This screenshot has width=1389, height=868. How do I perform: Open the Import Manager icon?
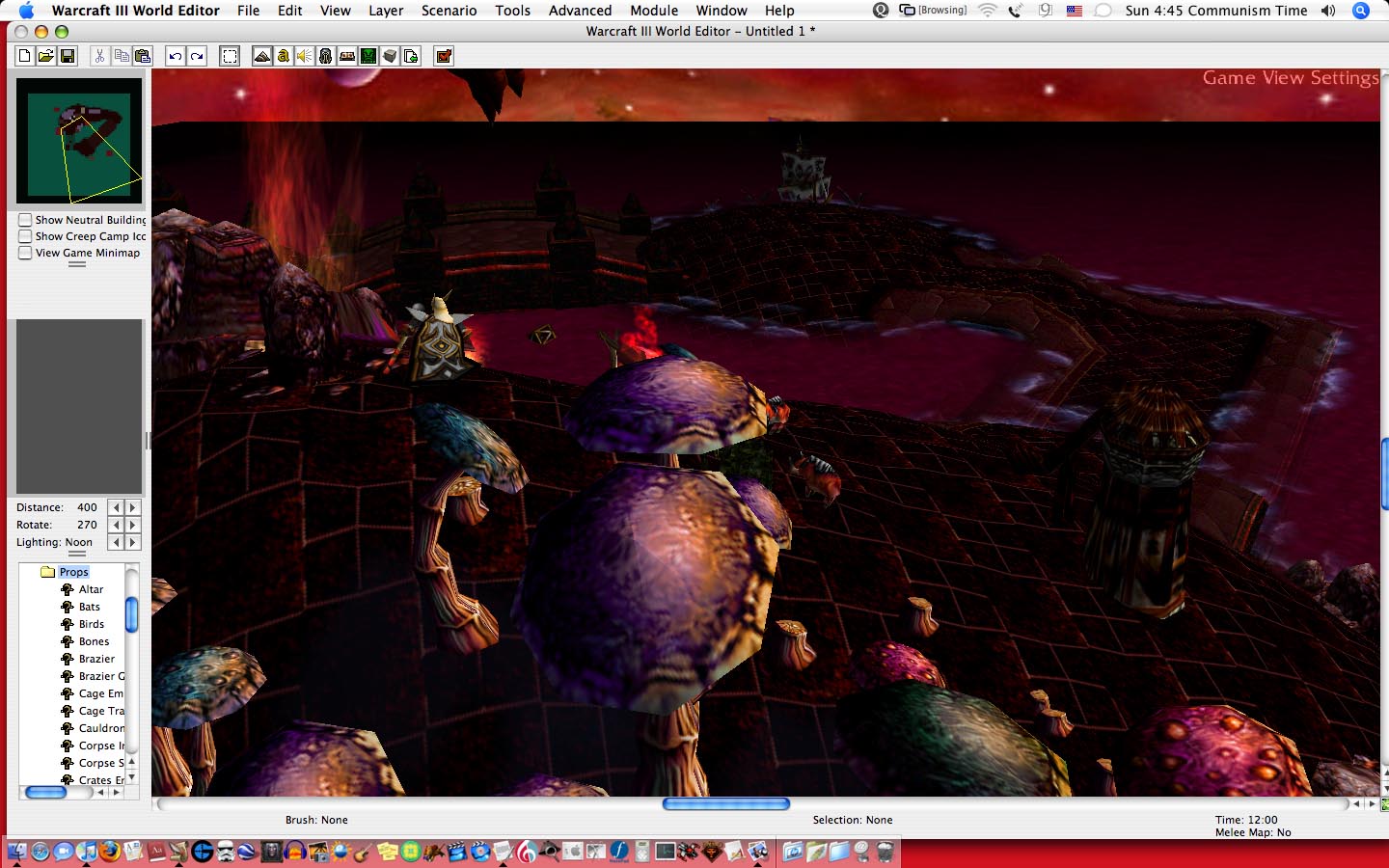pyautogui.click(x=411, y=56)
